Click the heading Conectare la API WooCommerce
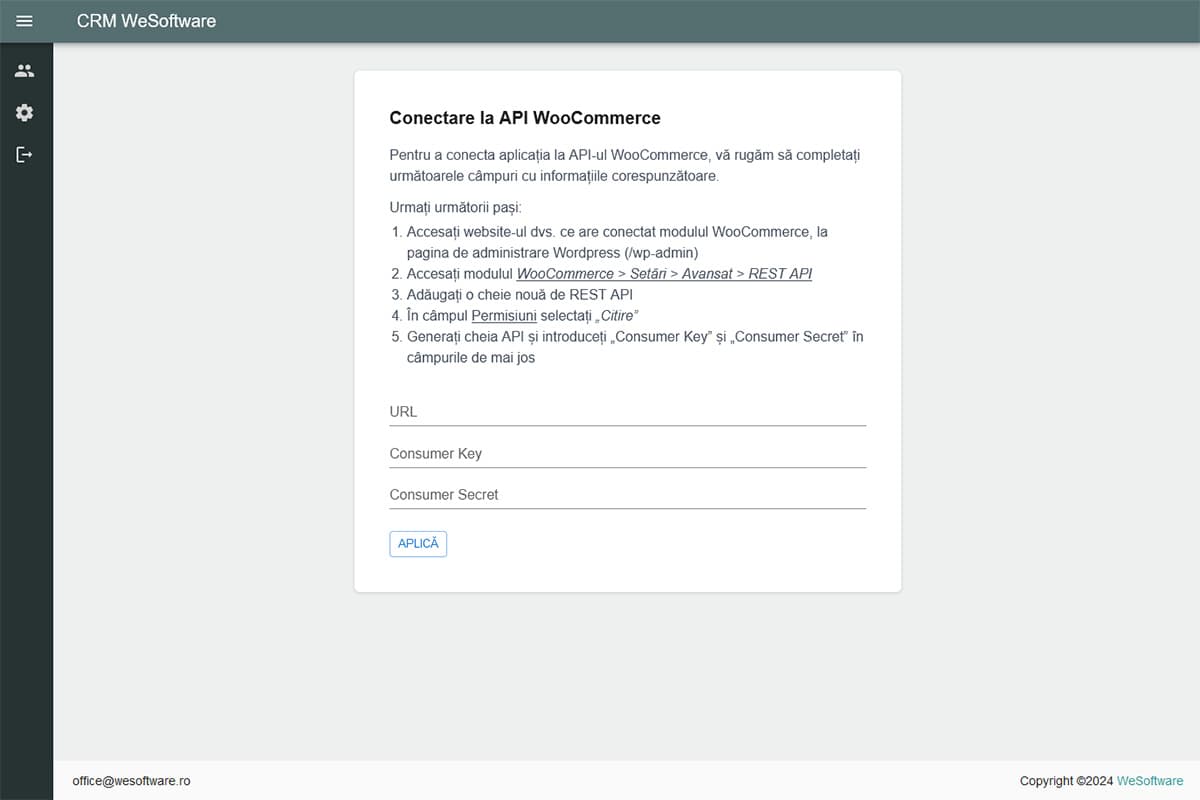 [525, 118]
